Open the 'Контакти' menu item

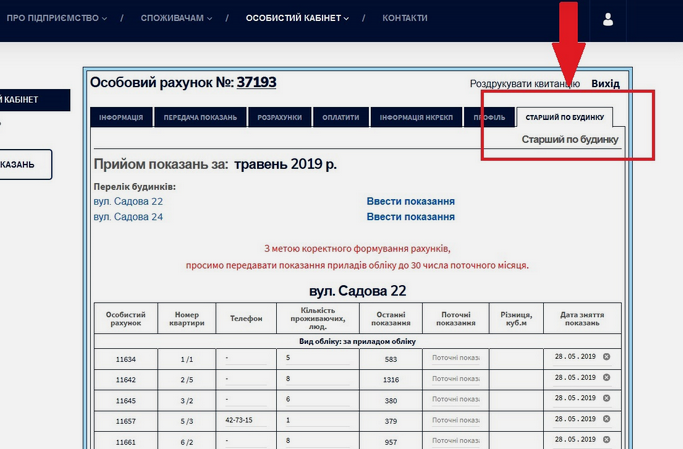(405, 18)
